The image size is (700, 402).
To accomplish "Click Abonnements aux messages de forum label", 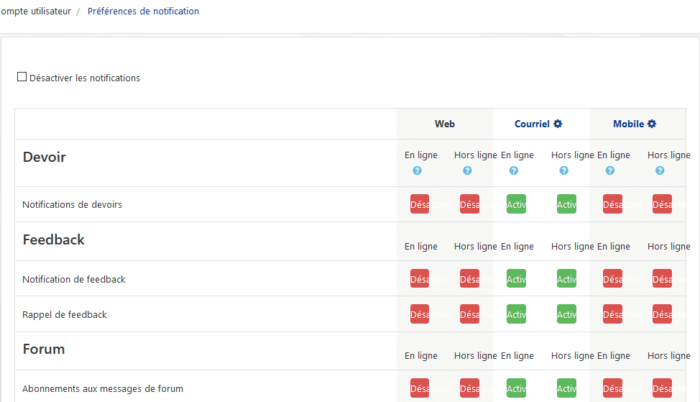I will [x=103, y=389].
